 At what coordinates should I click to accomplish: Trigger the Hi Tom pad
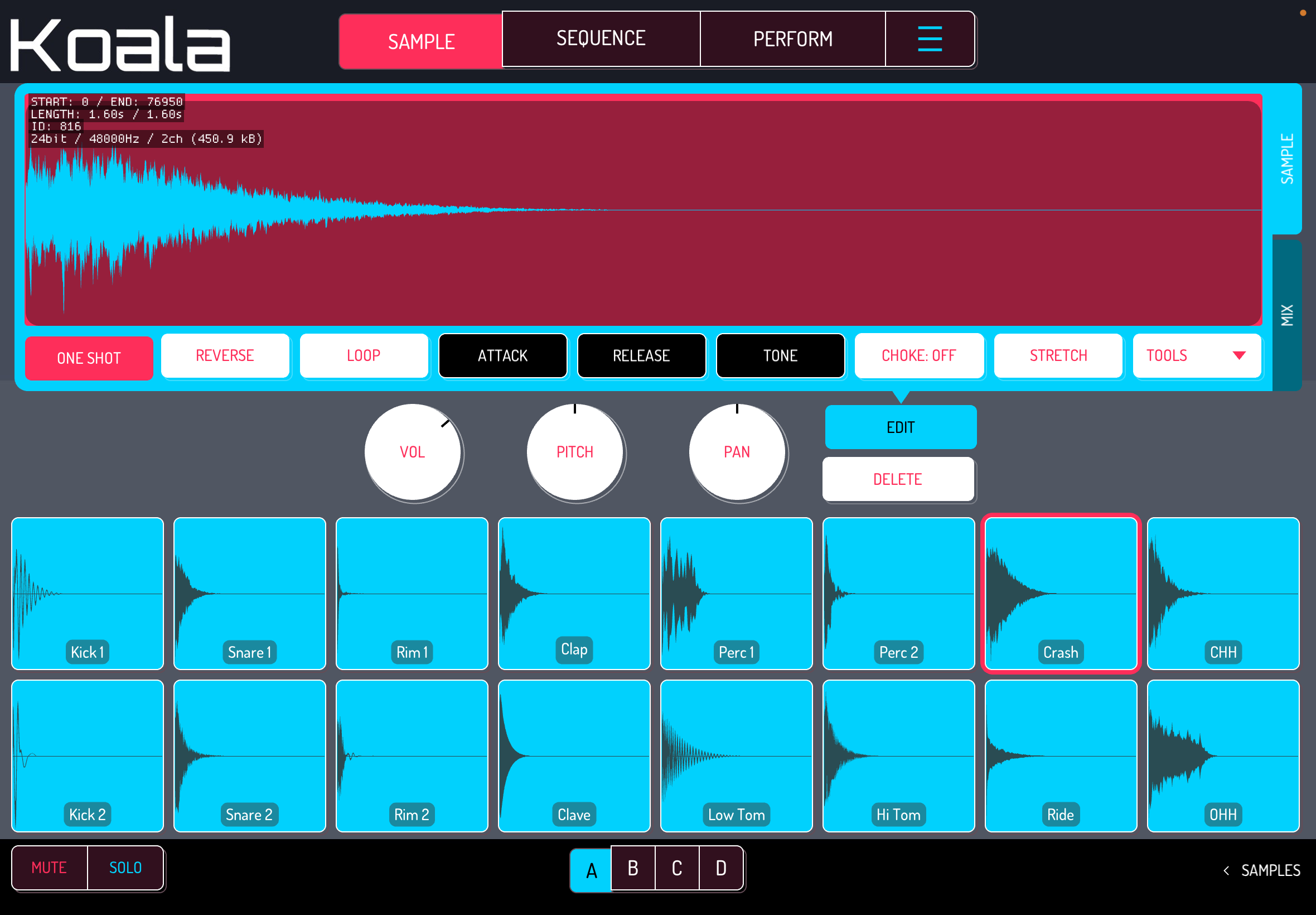click(x=898, y=755)
